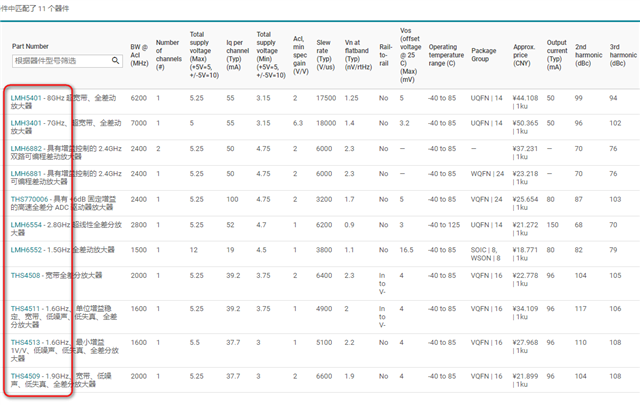Click the 103 third harmonic value

tap(616, 199)
